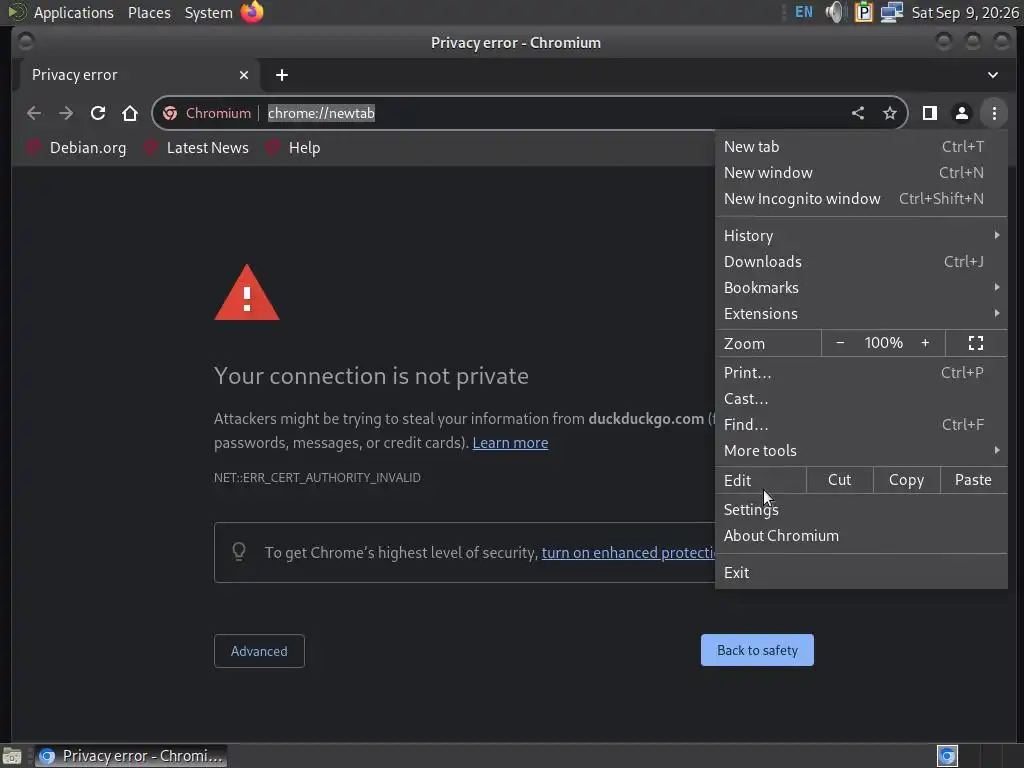
Task: Open the Applications menu in the panel
Action: 73,12
